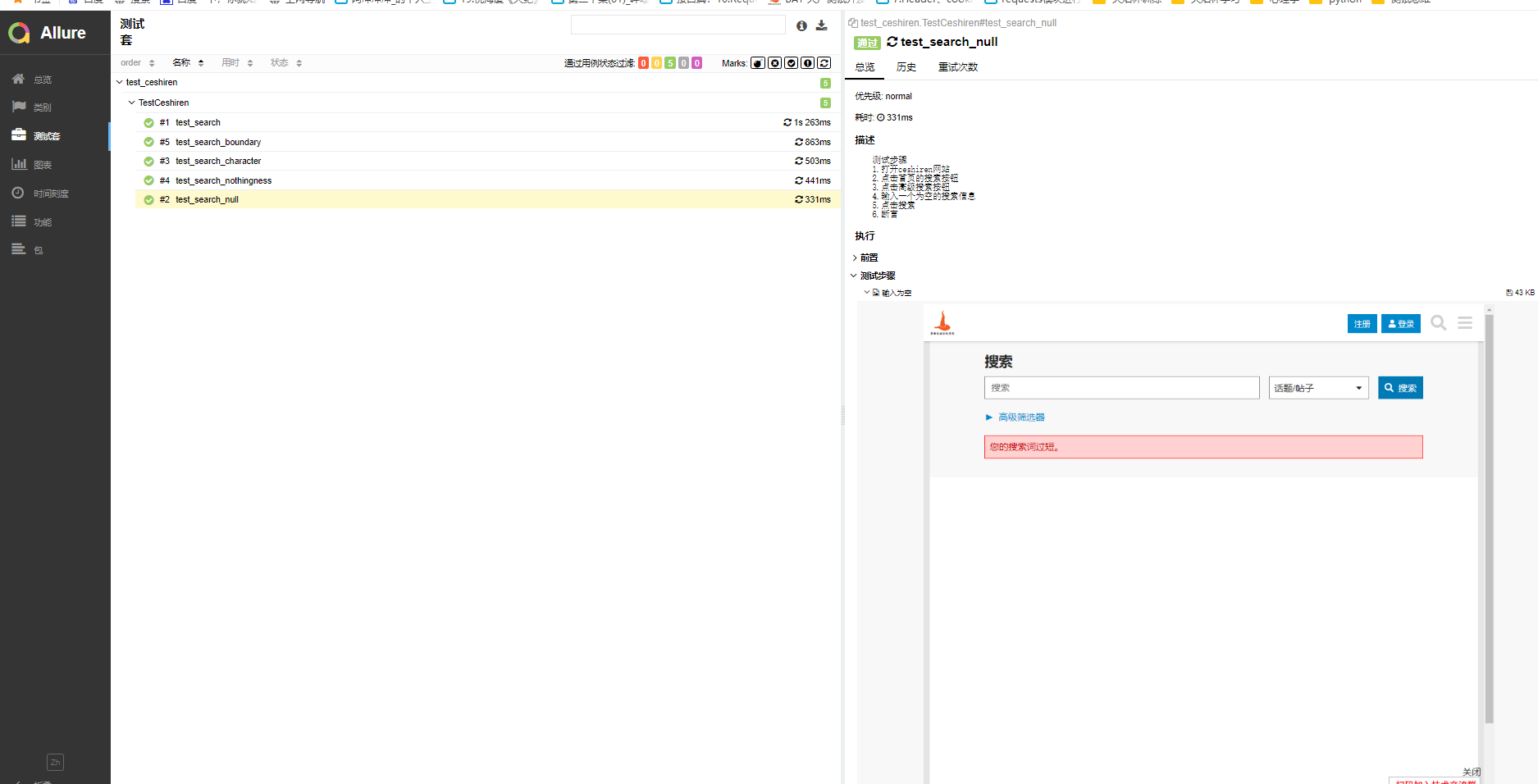1538x784 pixels.
Task: Open 时间刻度 timeline clock icon
Action: point(18,193)
